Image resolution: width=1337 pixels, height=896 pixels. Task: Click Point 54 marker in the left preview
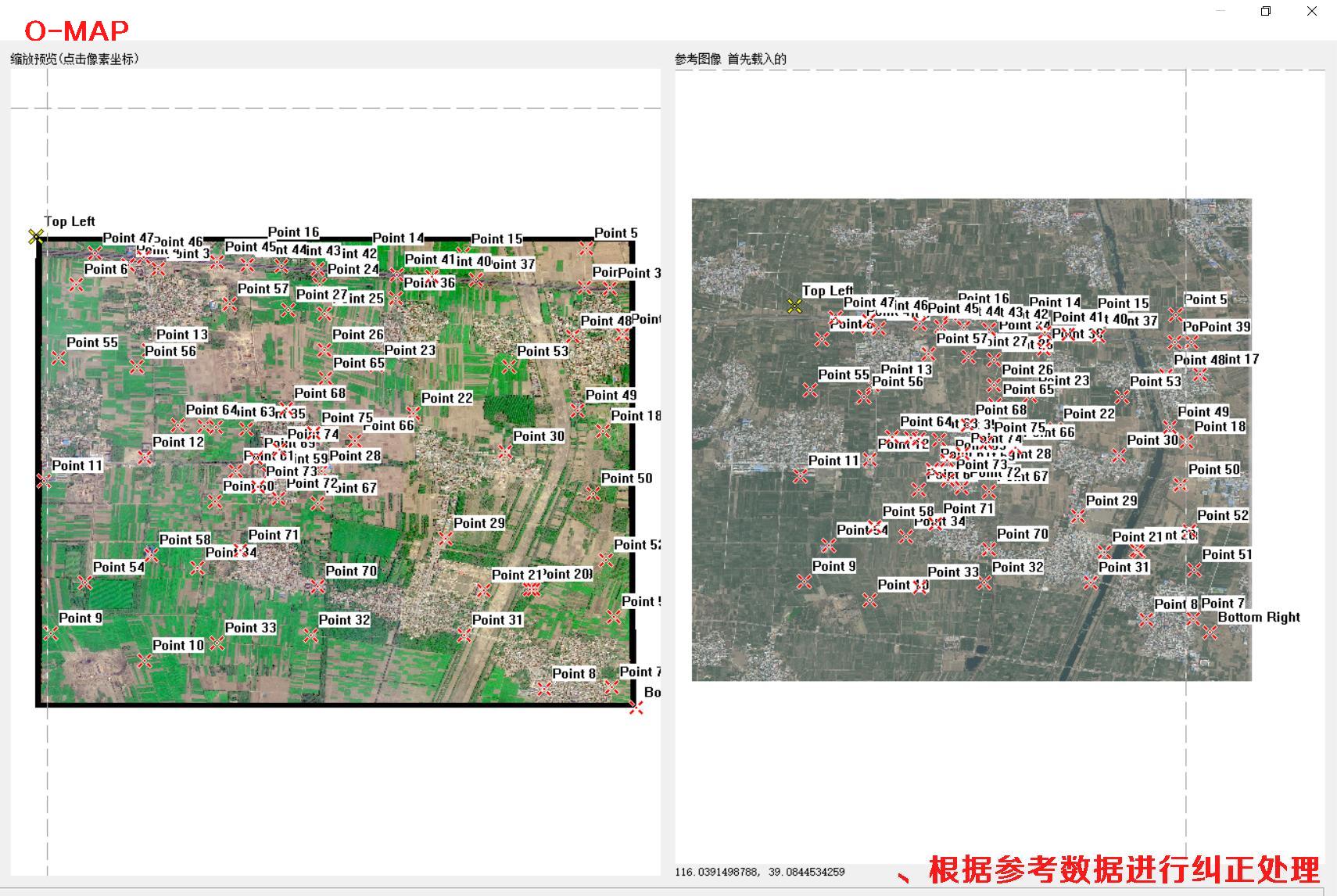coord(84,582)
